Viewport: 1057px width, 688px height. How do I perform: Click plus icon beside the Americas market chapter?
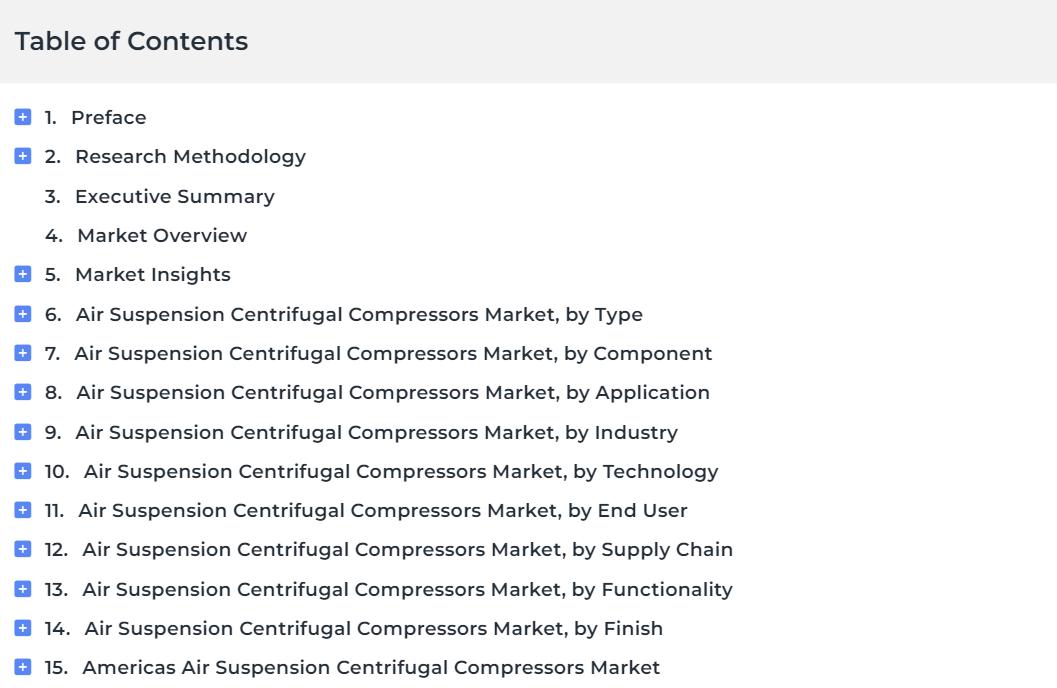[23, 667]
